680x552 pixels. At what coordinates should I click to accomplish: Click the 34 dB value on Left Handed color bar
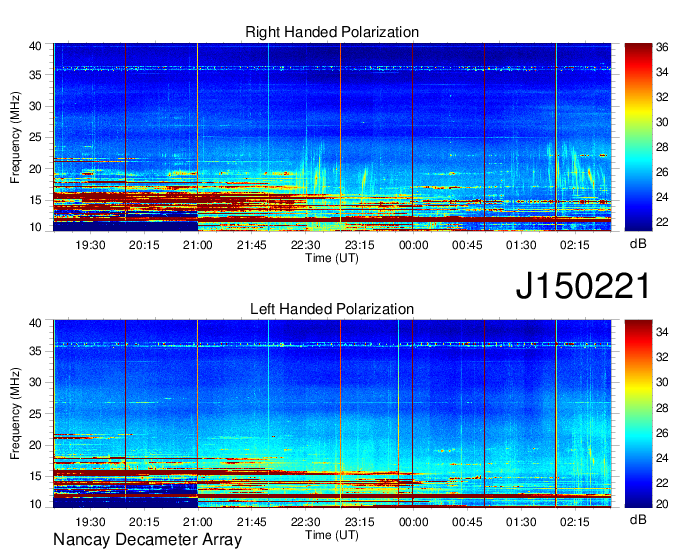(x=662, y=332)
